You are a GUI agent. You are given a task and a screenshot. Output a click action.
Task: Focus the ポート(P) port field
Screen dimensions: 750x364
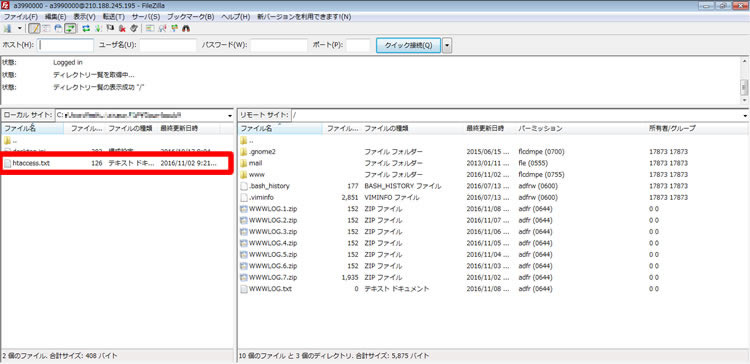pyautogui.click(x=358, y=45)
